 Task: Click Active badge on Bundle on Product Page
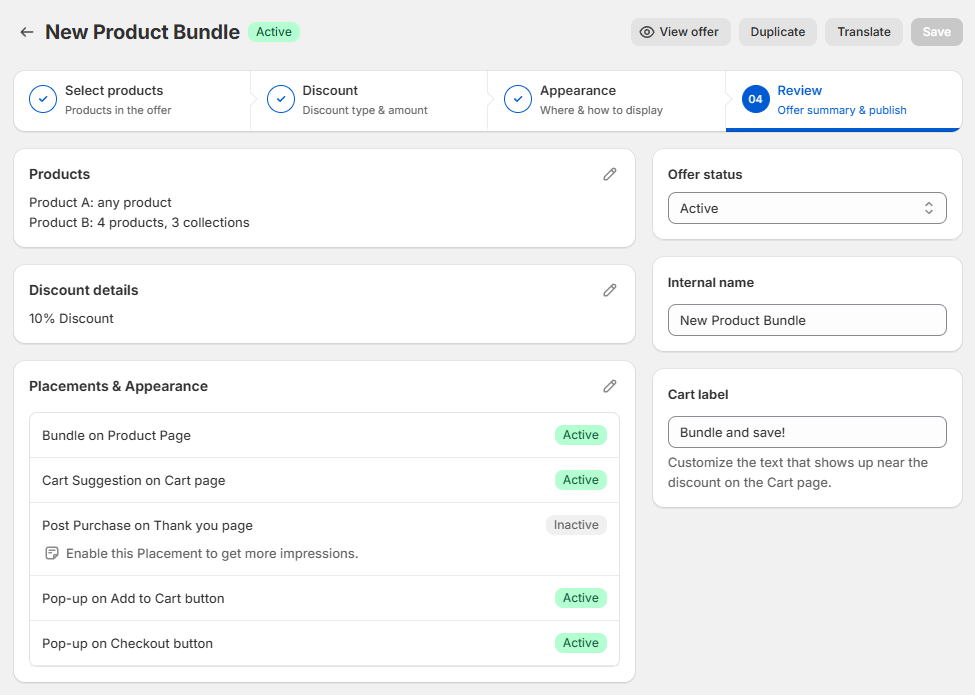(x=581, y=435)
